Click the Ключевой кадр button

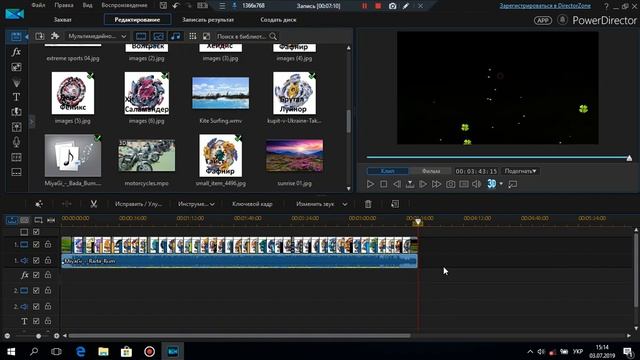click(252, 204)
